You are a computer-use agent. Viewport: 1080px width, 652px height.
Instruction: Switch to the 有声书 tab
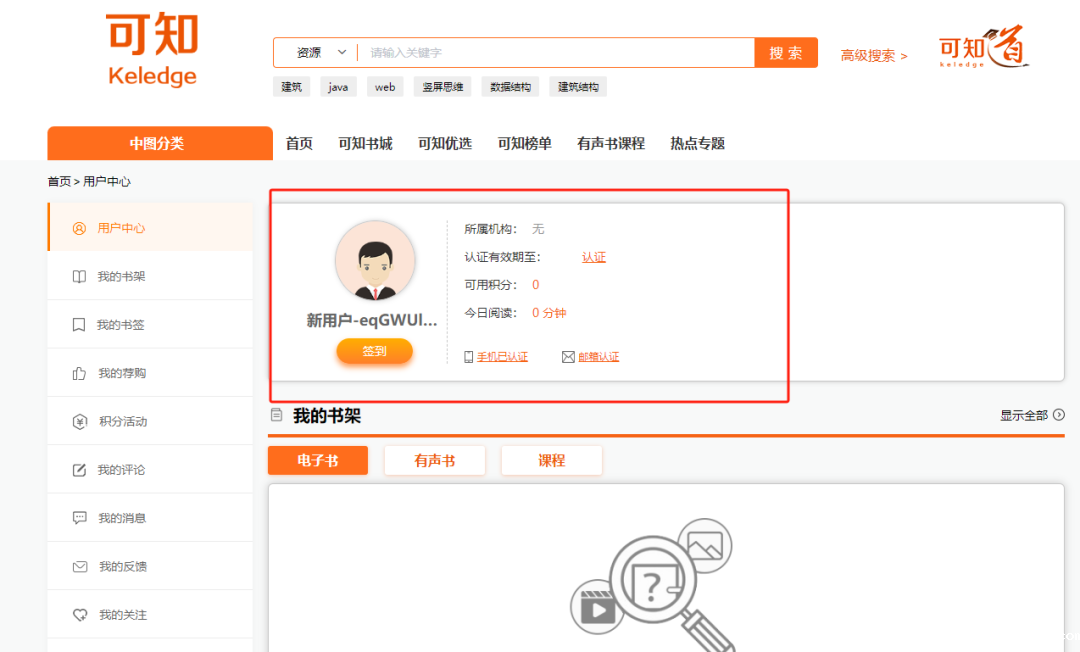tap(434, 461)
